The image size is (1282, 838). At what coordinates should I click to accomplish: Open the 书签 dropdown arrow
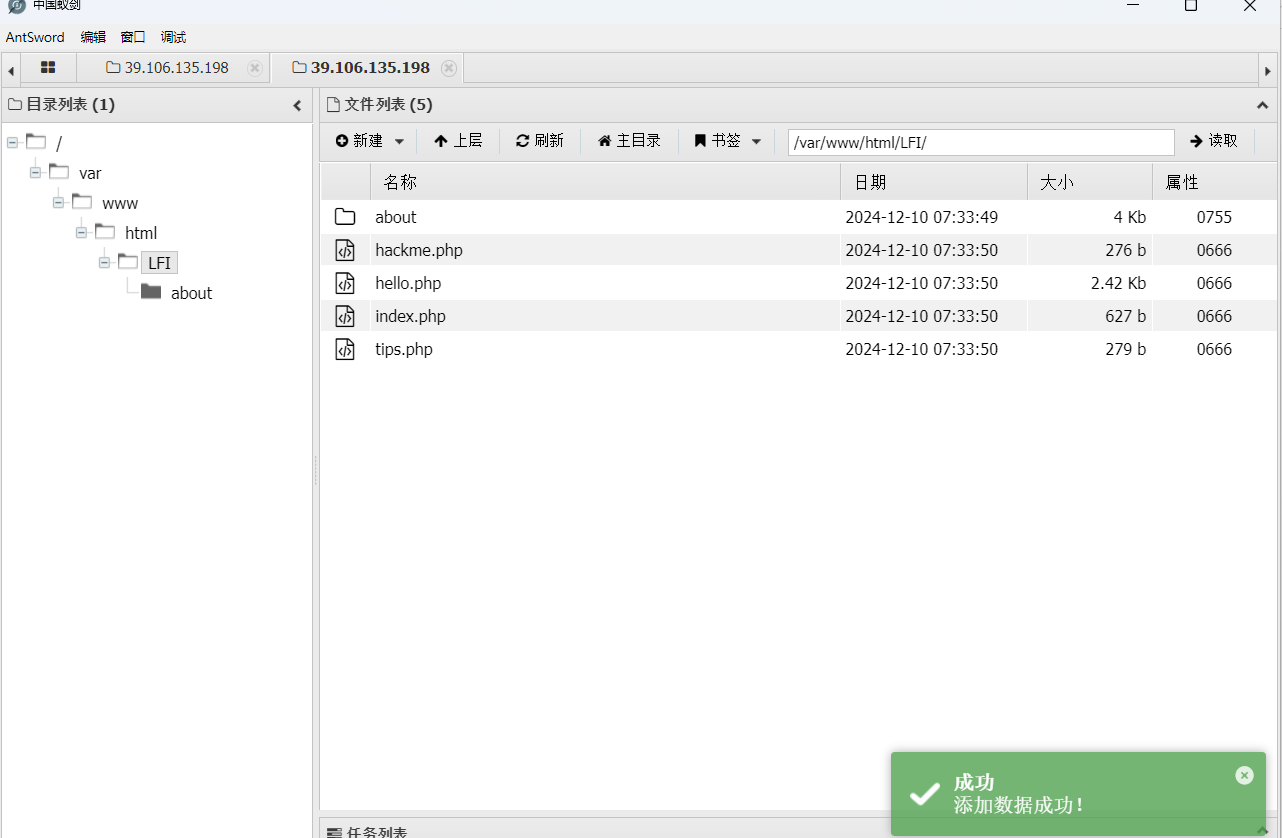[756, 142]
